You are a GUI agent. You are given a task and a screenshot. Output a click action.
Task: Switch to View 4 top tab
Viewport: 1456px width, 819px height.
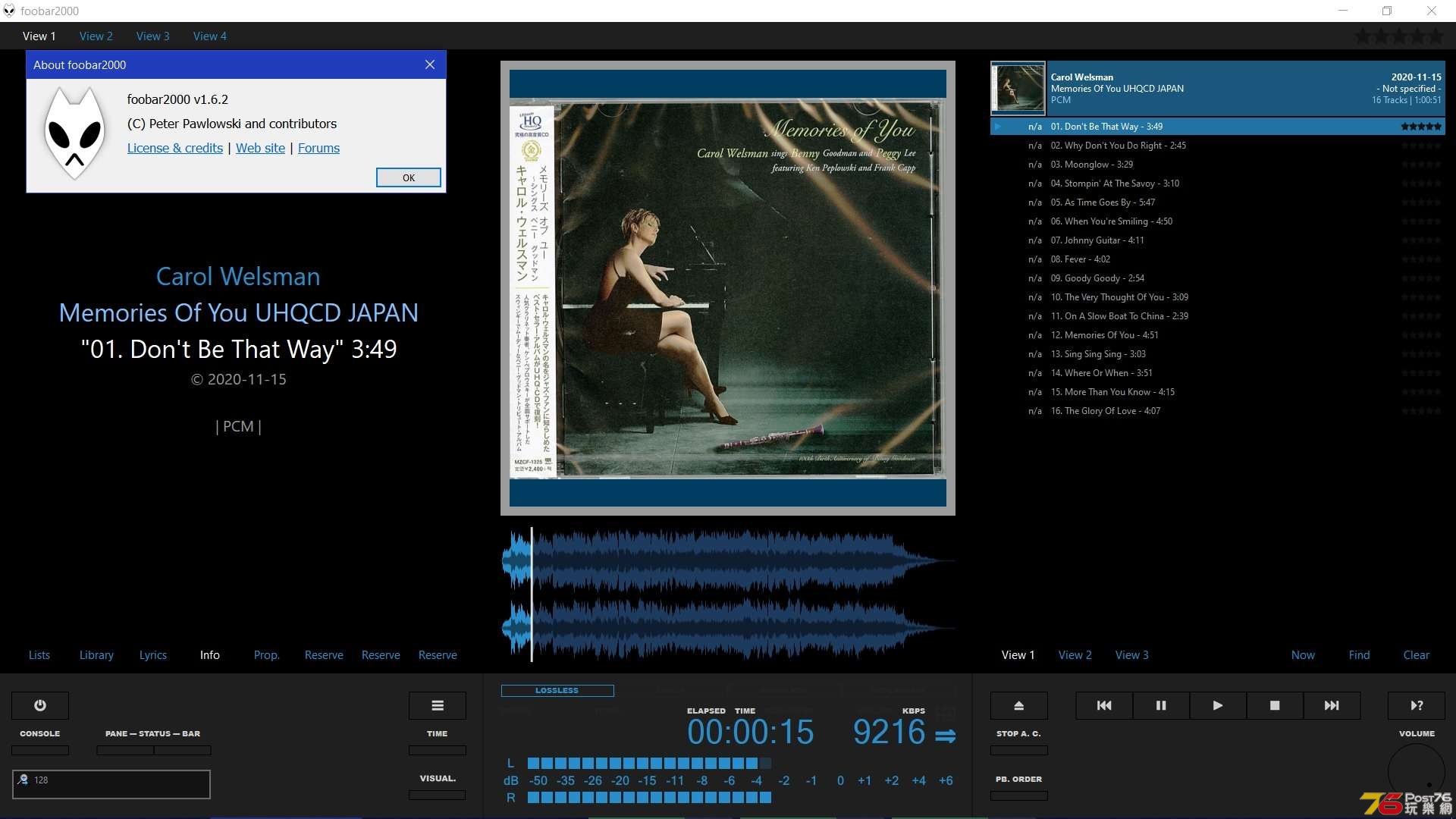(210, 36)
